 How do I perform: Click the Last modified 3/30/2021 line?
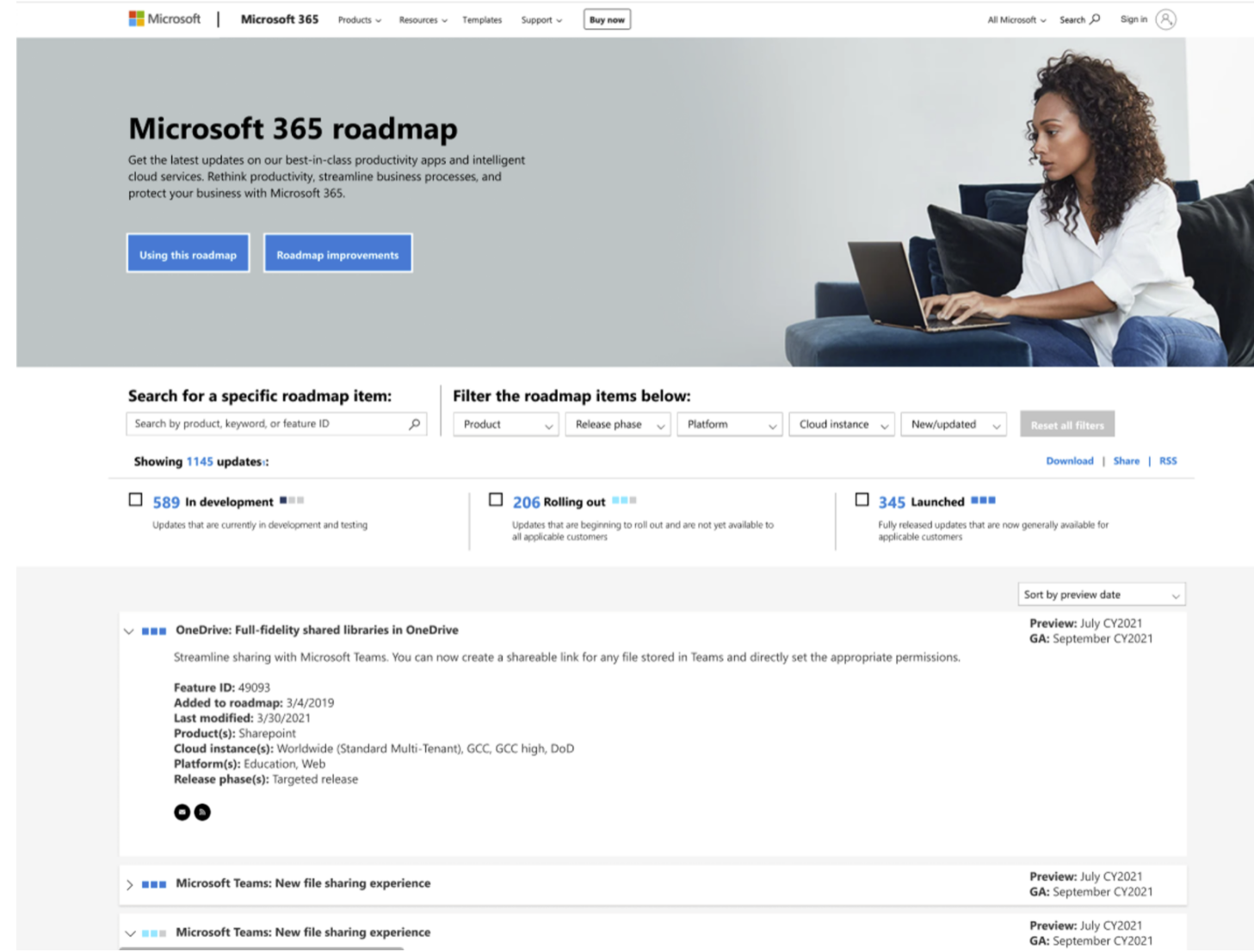tap(242, 719)
